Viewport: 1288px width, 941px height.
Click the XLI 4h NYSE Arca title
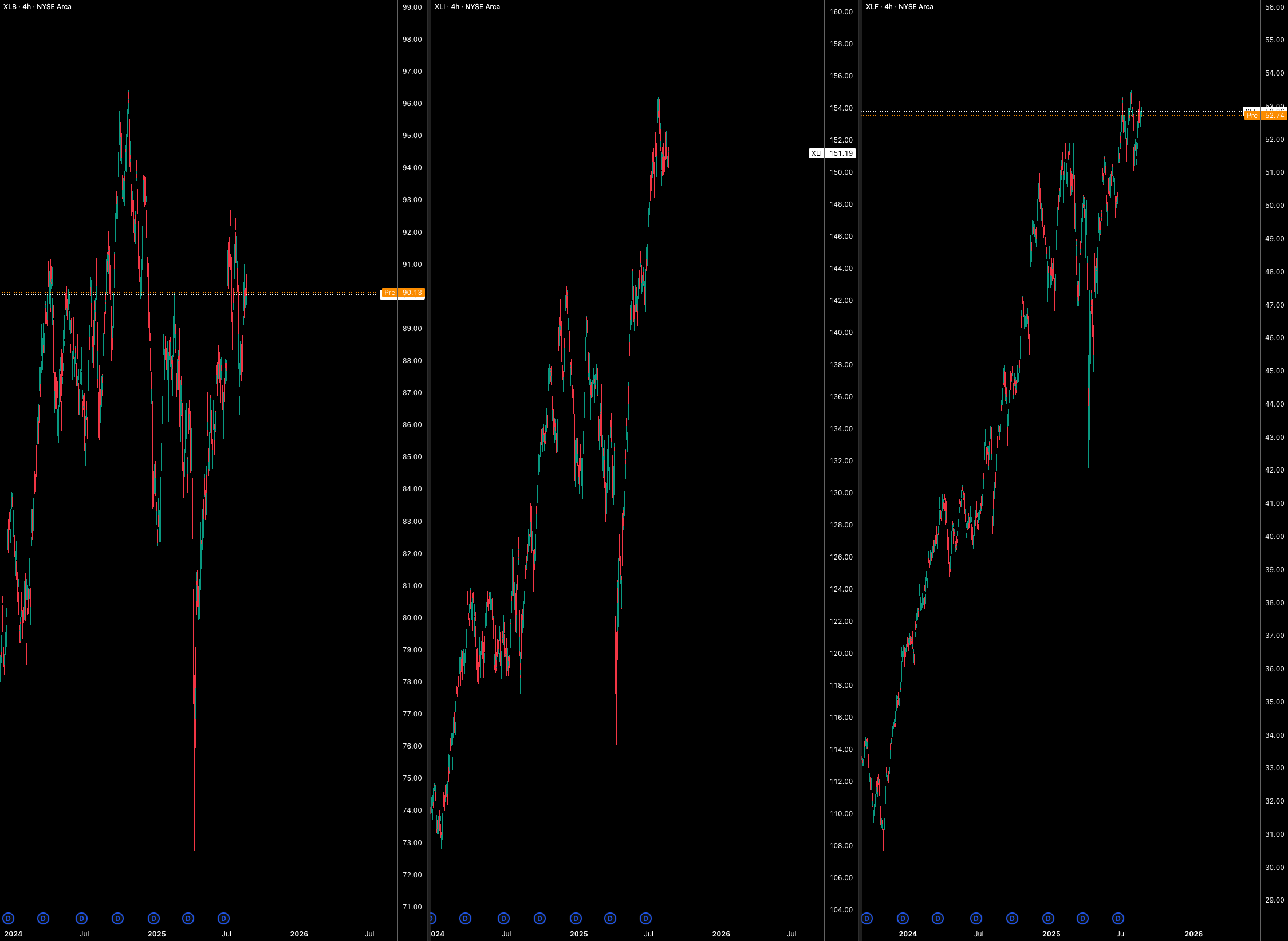coord(467,7)
